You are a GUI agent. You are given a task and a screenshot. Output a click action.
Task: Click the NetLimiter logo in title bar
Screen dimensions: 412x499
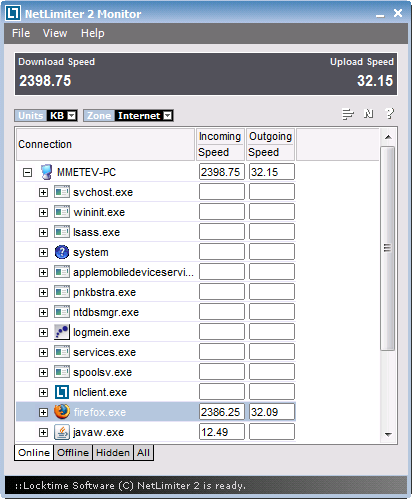pyautogui.click(x=14, y=13)
